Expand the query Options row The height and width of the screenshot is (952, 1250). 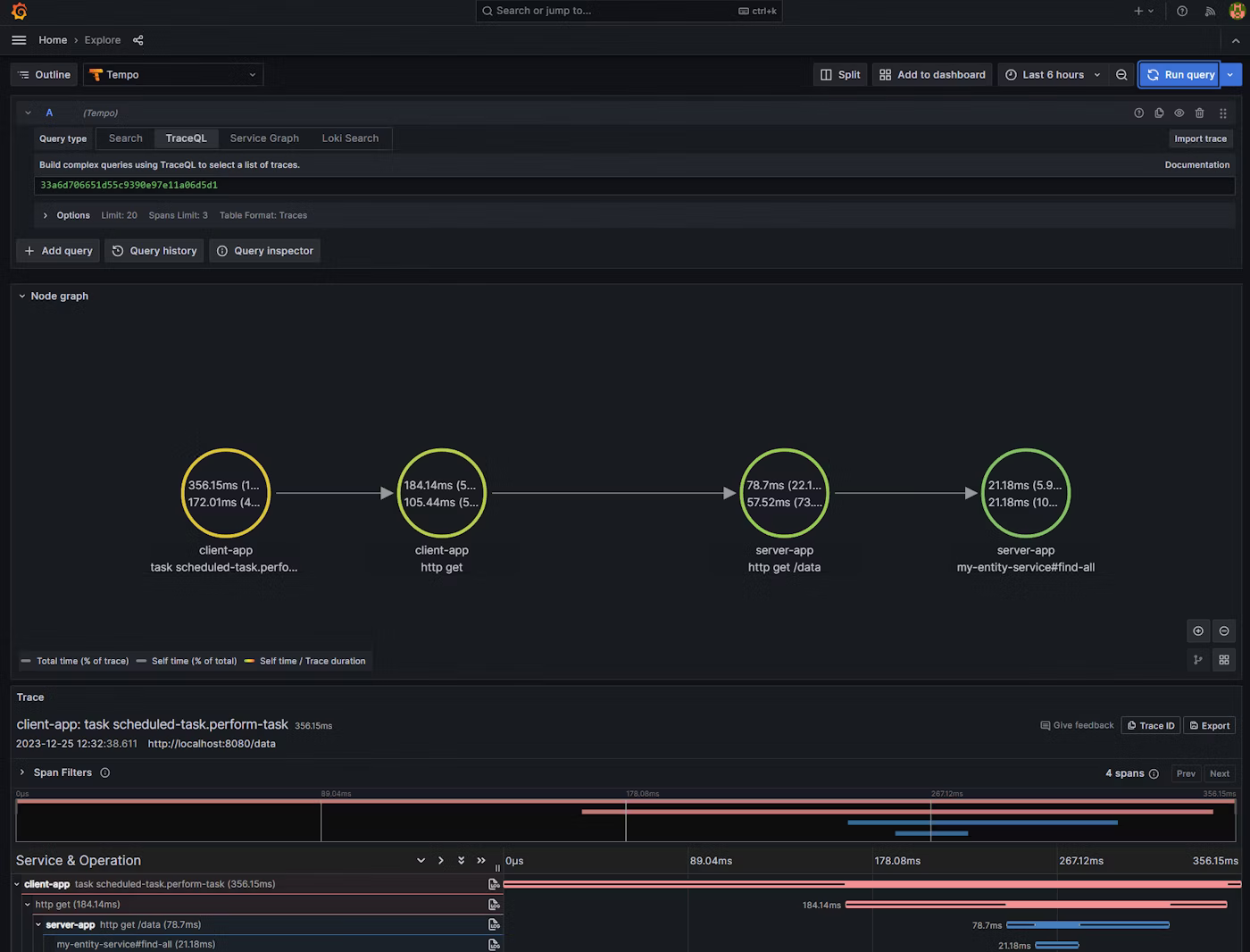point(46,215)
